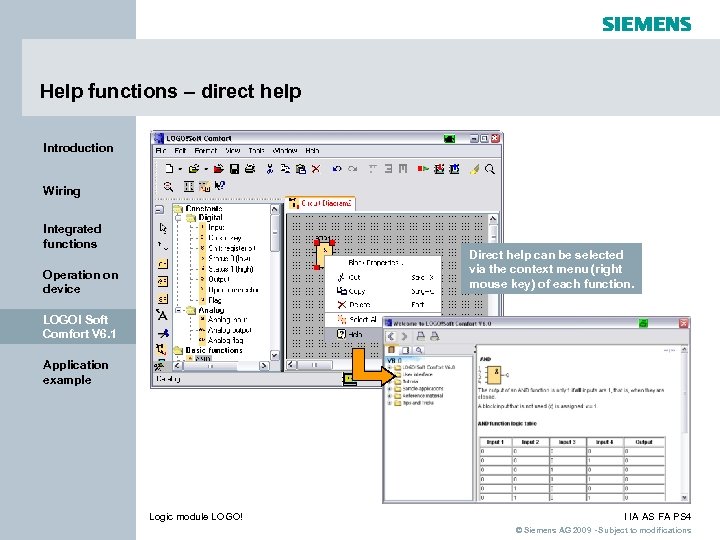Screen dimensions: 720x540
Task: Click the red-green switch LOGO! mode icon
Action: [x=422, y=169]
